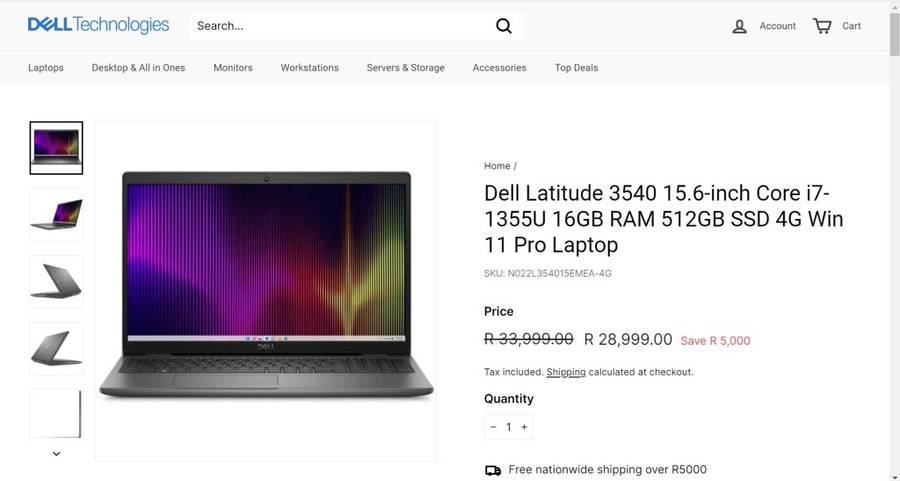Click the Dell Technologies logo
Screen dimensions: 900x481
point(98,25)
